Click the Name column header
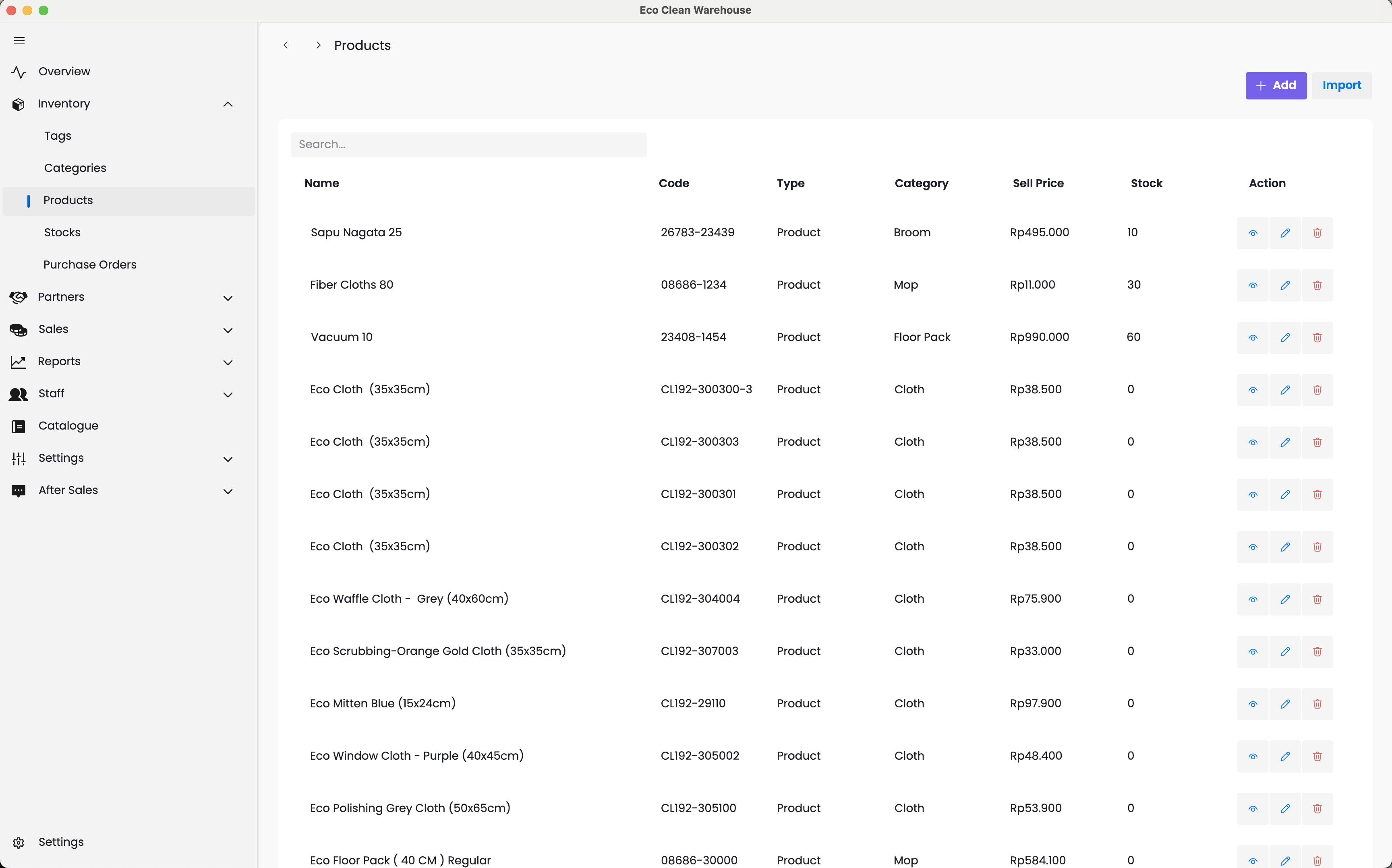The width and height of the screenshot is (1392, 868). click(321, 183)
